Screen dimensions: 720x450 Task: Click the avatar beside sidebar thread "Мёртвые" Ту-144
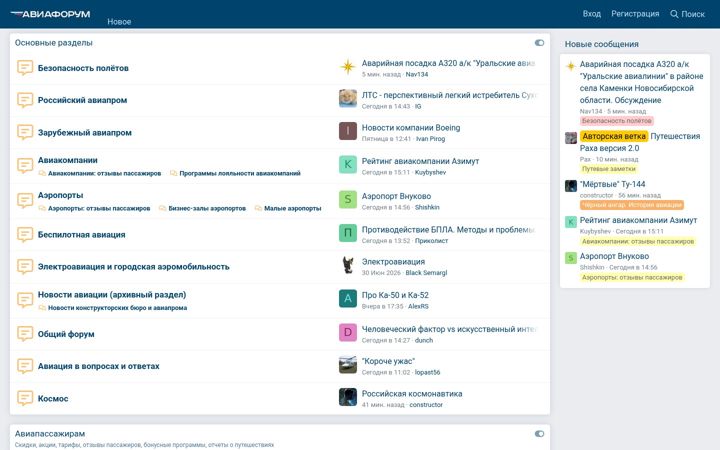(x=570, y=186)
